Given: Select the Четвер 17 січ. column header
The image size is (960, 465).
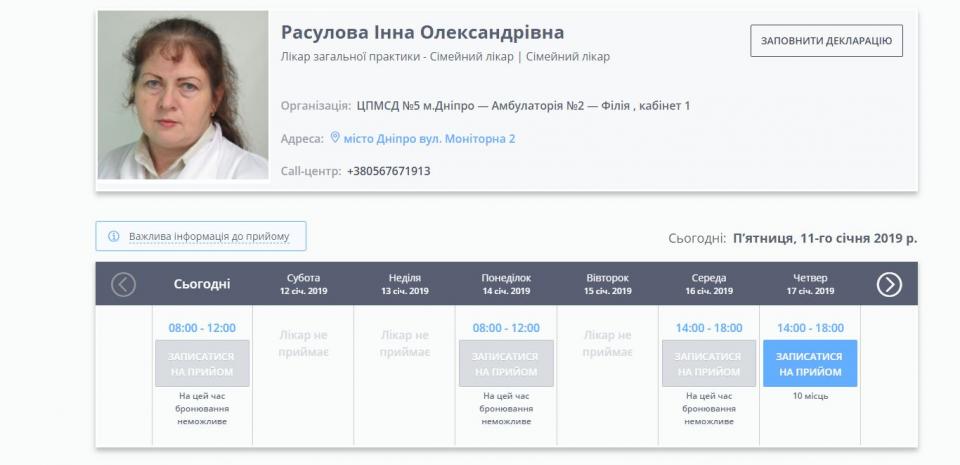Looking at the screenshot, I should click(809, 284).
